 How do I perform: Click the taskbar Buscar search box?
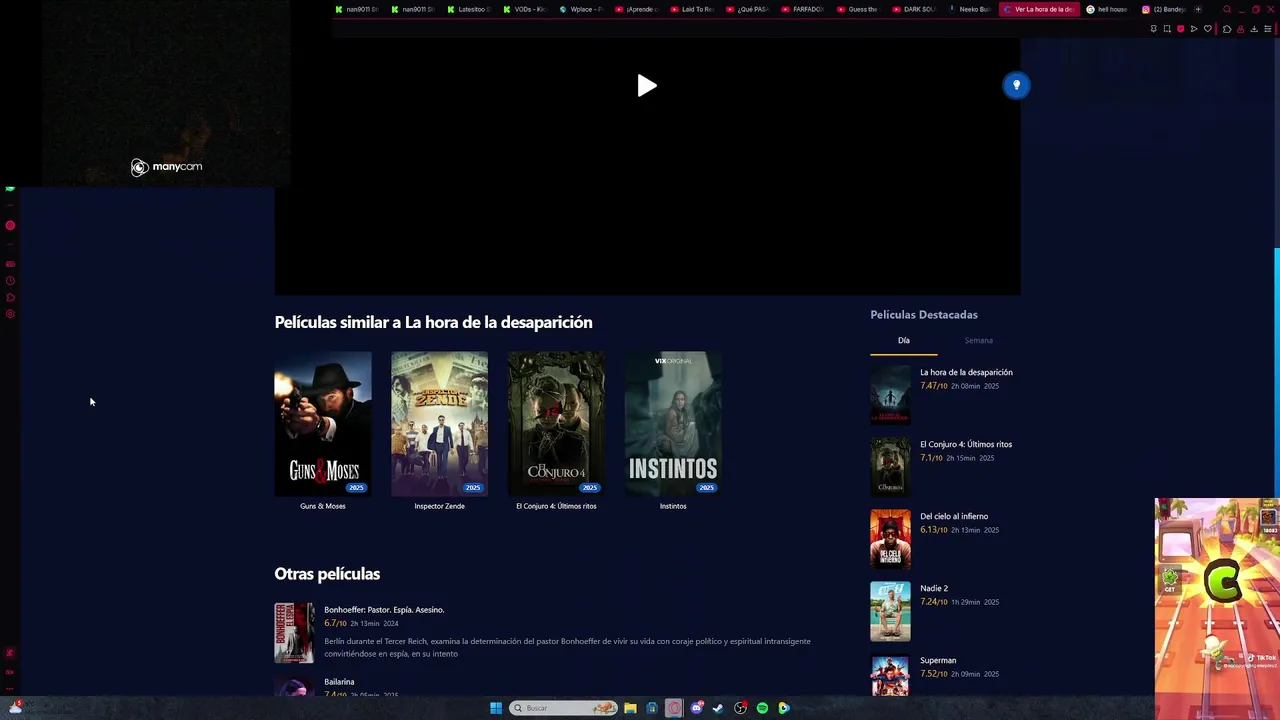pos(563,708)
